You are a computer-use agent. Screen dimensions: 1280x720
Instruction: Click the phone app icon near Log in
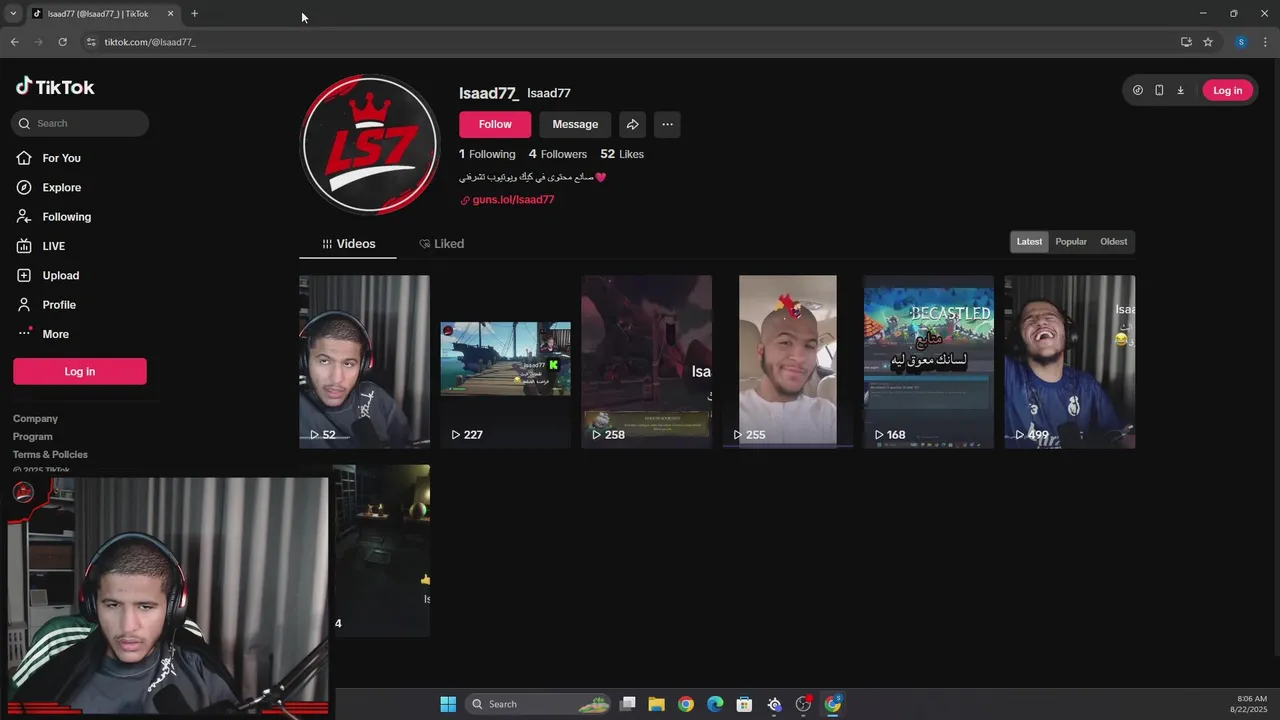[x=1159, y=90]
